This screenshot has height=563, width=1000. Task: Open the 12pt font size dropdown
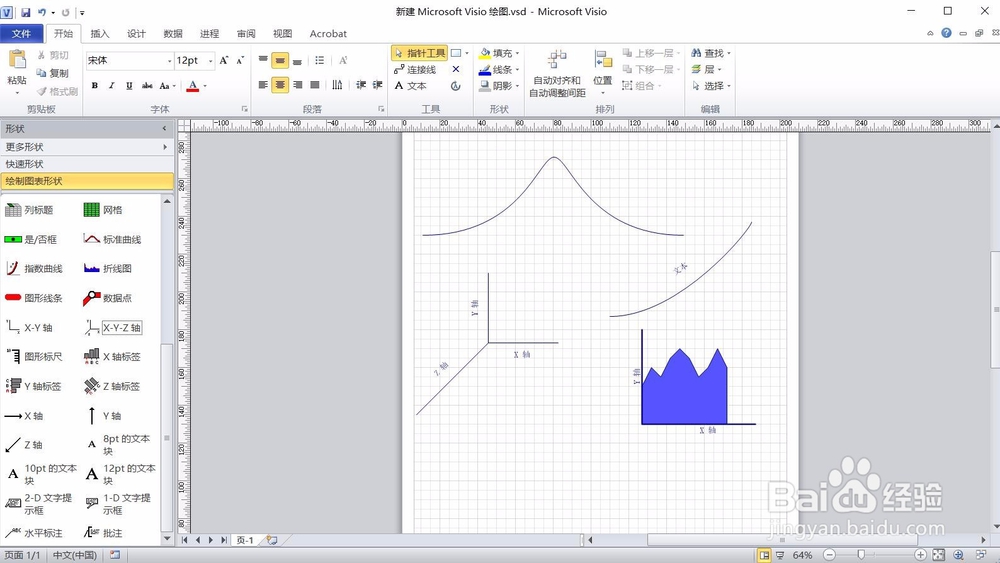(210, 61)
